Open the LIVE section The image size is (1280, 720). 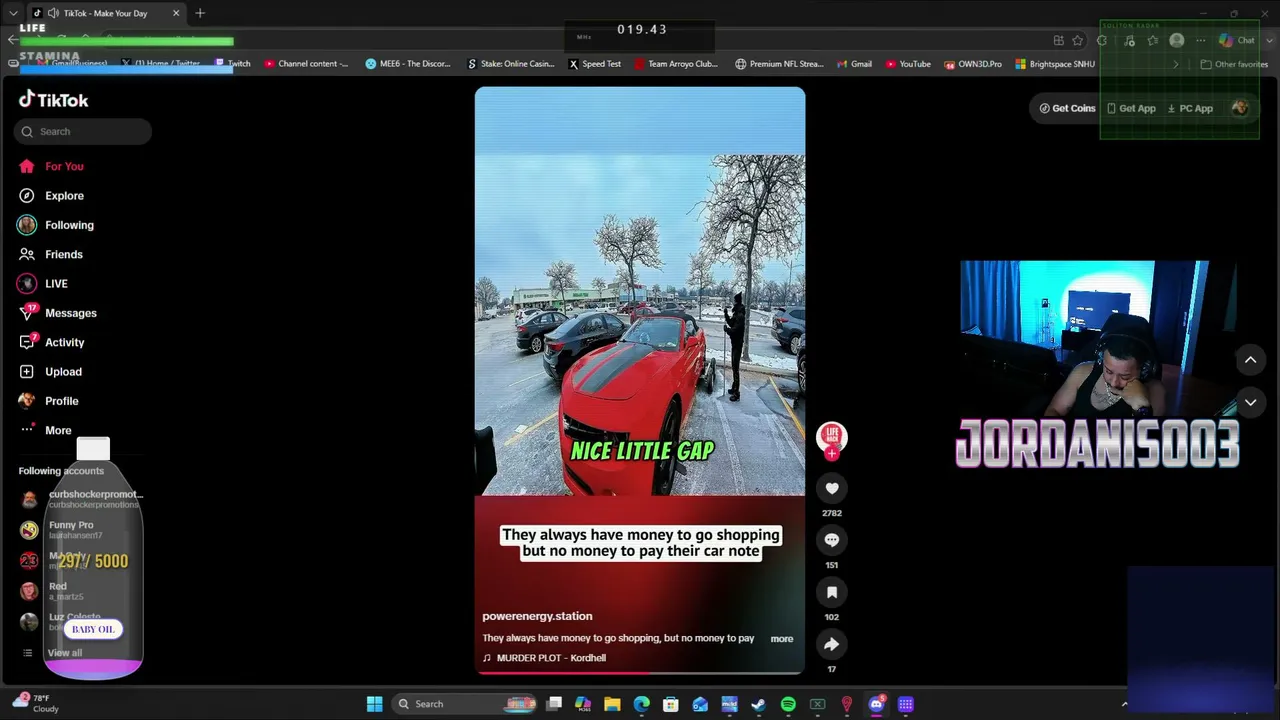[x=56, y=284]
